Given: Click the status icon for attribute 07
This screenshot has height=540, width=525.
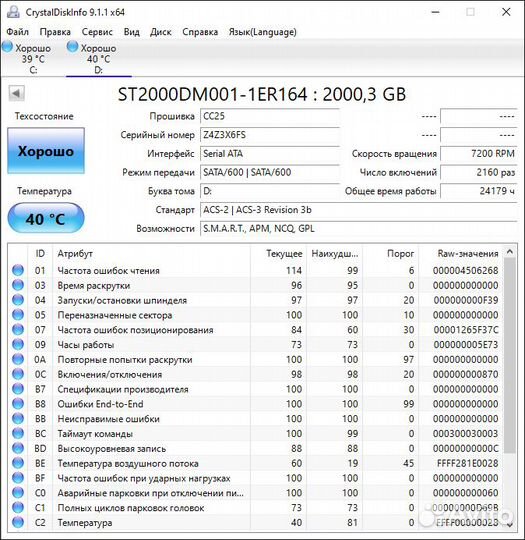Looking at the screenshot, I should pos(18,329).
